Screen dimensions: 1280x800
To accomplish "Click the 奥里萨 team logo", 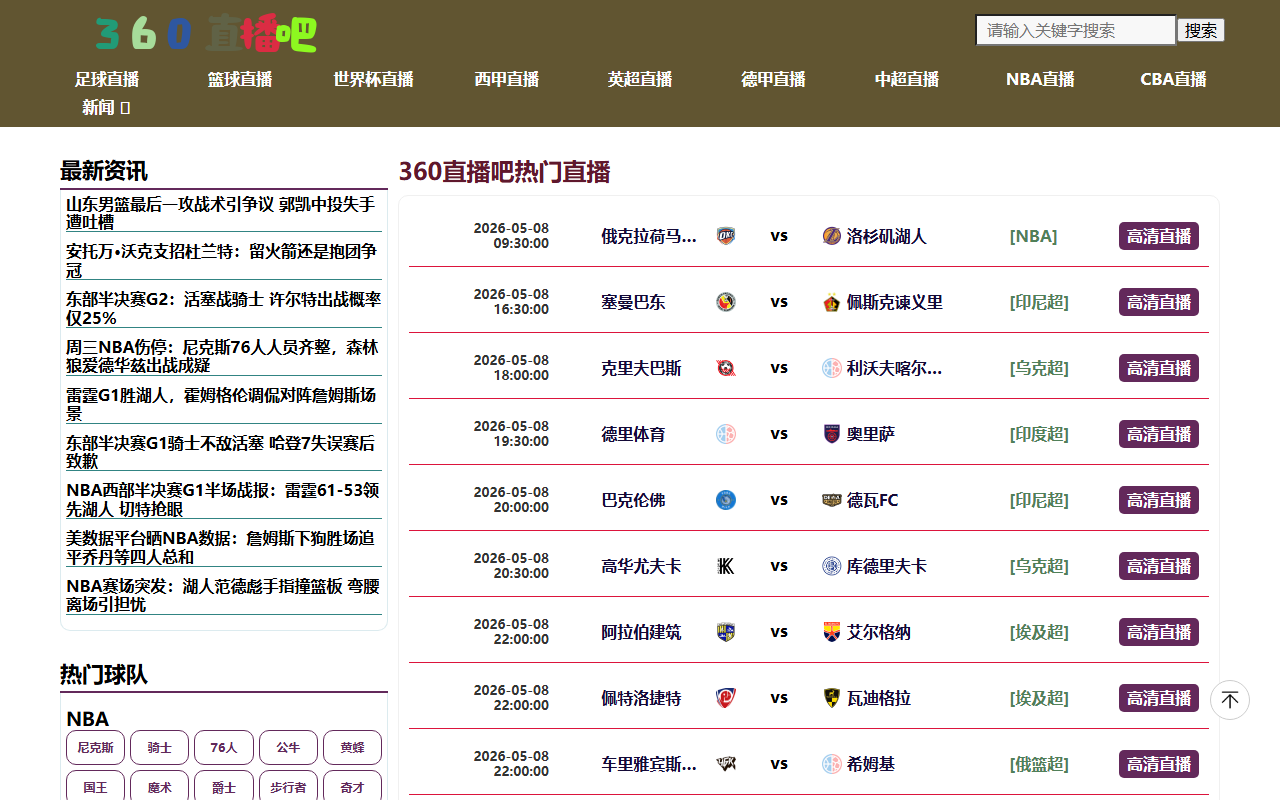I will pos(832,434).
